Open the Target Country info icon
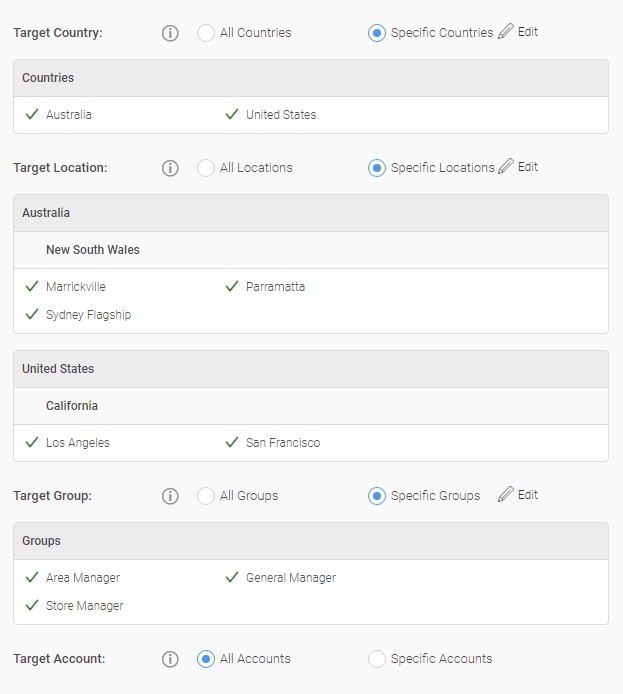 point(170,33)
